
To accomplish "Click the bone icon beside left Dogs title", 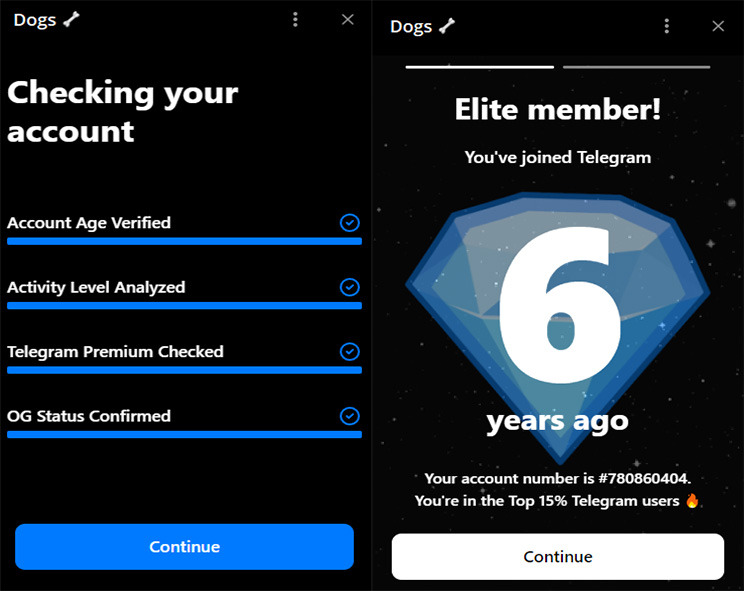I will coord(72,19).
